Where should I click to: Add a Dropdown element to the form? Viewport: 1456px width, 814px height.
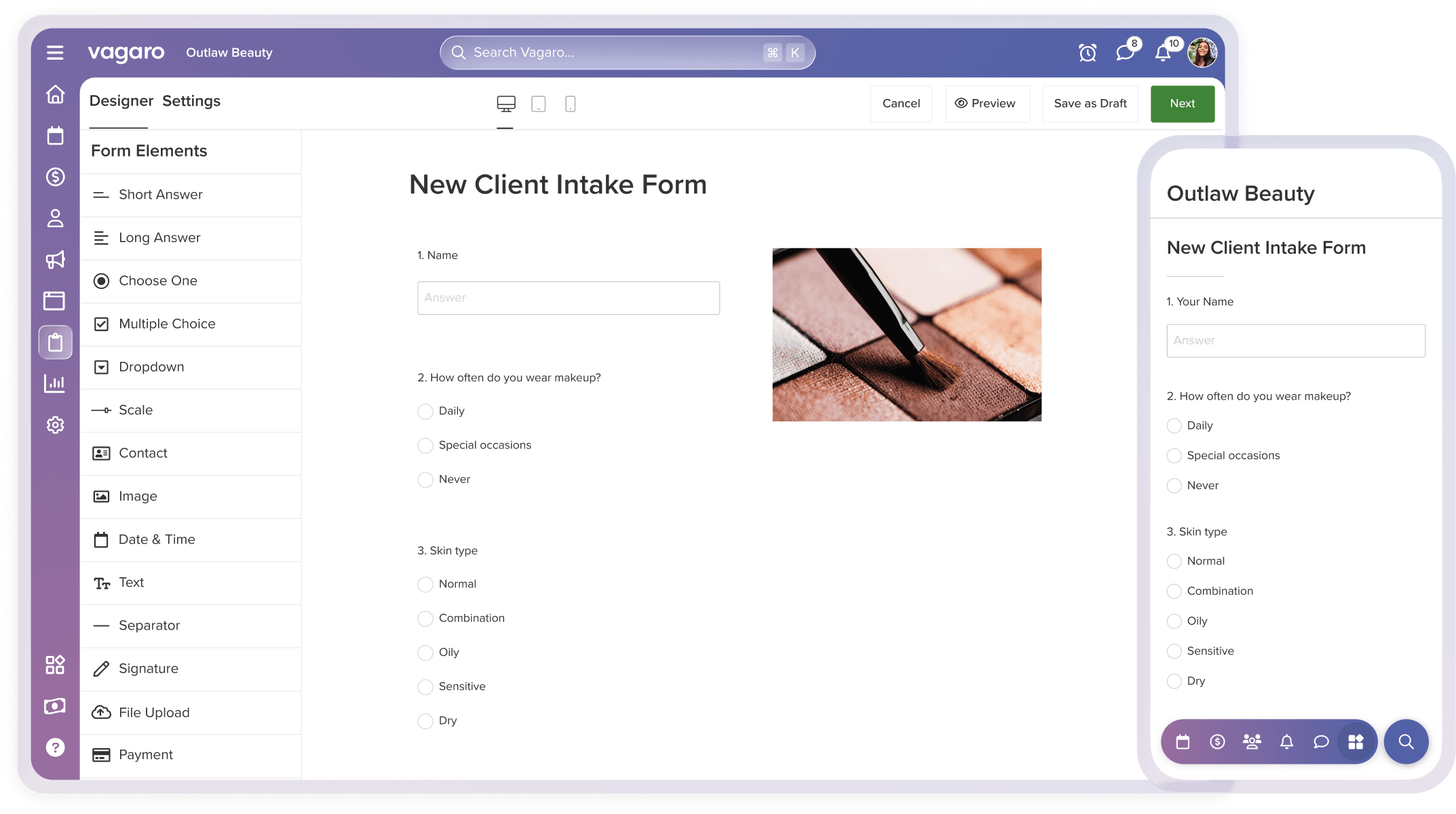pos(151,367)
